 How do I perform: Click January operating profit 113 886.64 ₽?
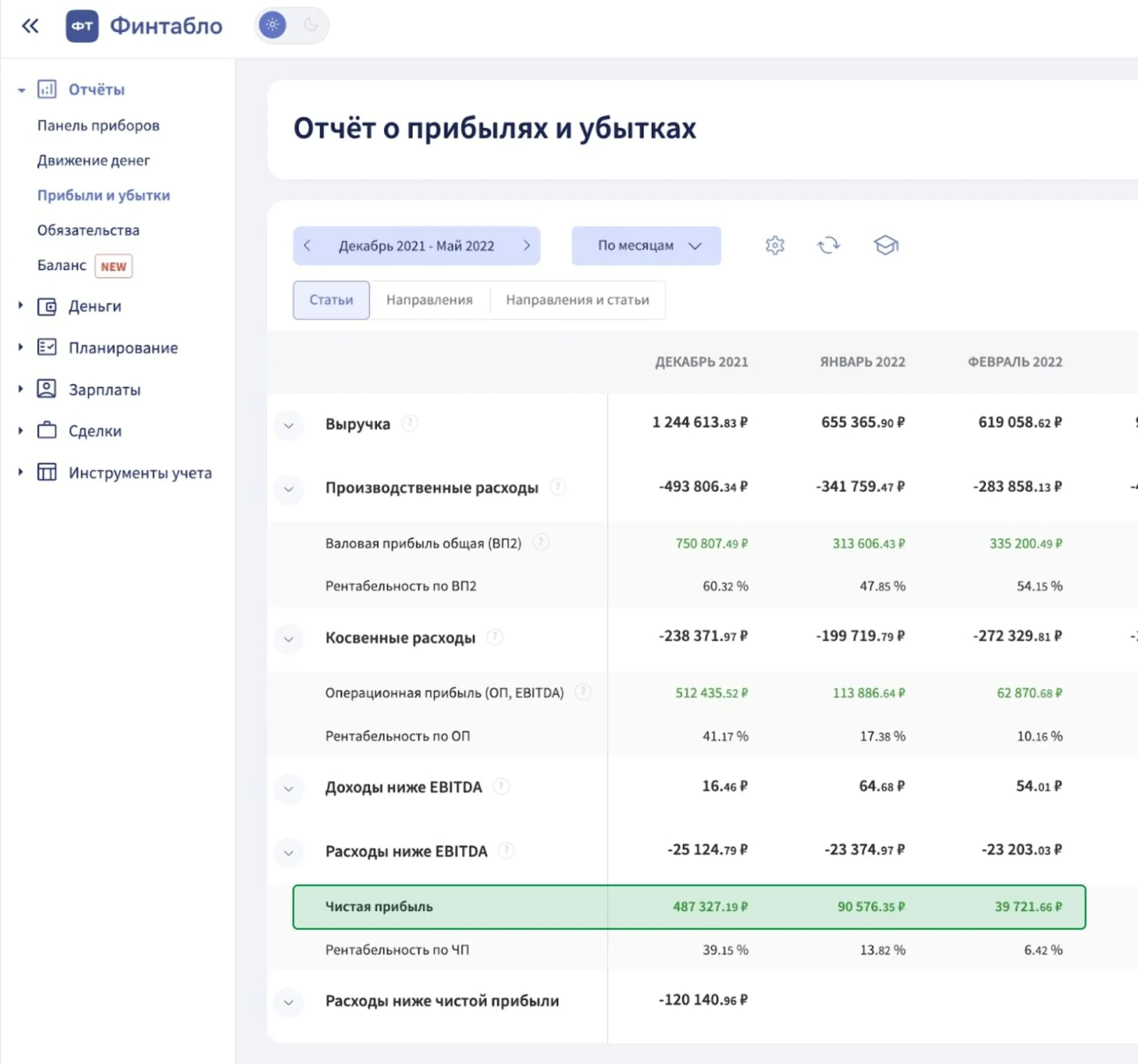869,693
